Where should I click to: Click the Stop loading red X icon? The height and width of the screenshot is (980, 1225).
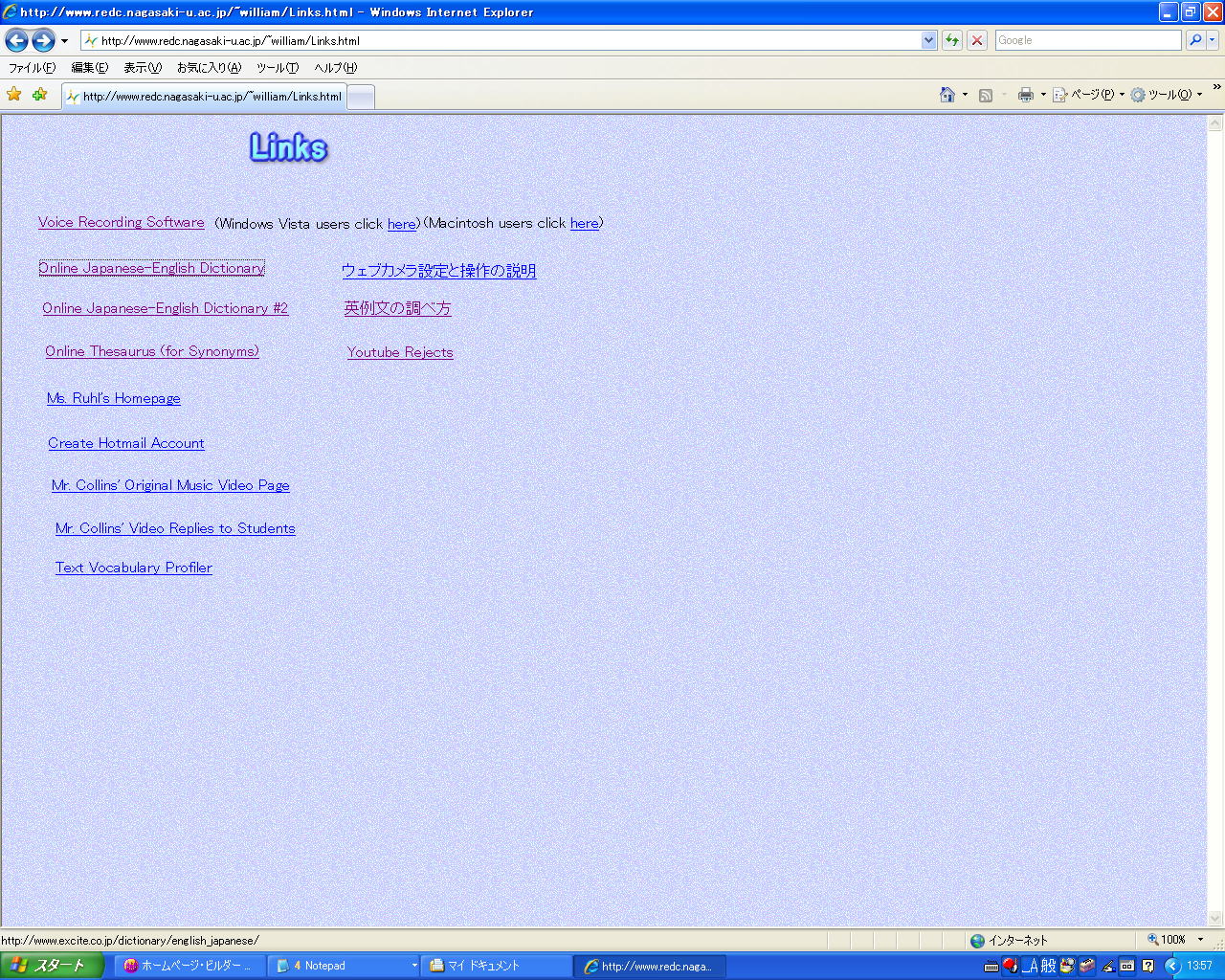976,40
